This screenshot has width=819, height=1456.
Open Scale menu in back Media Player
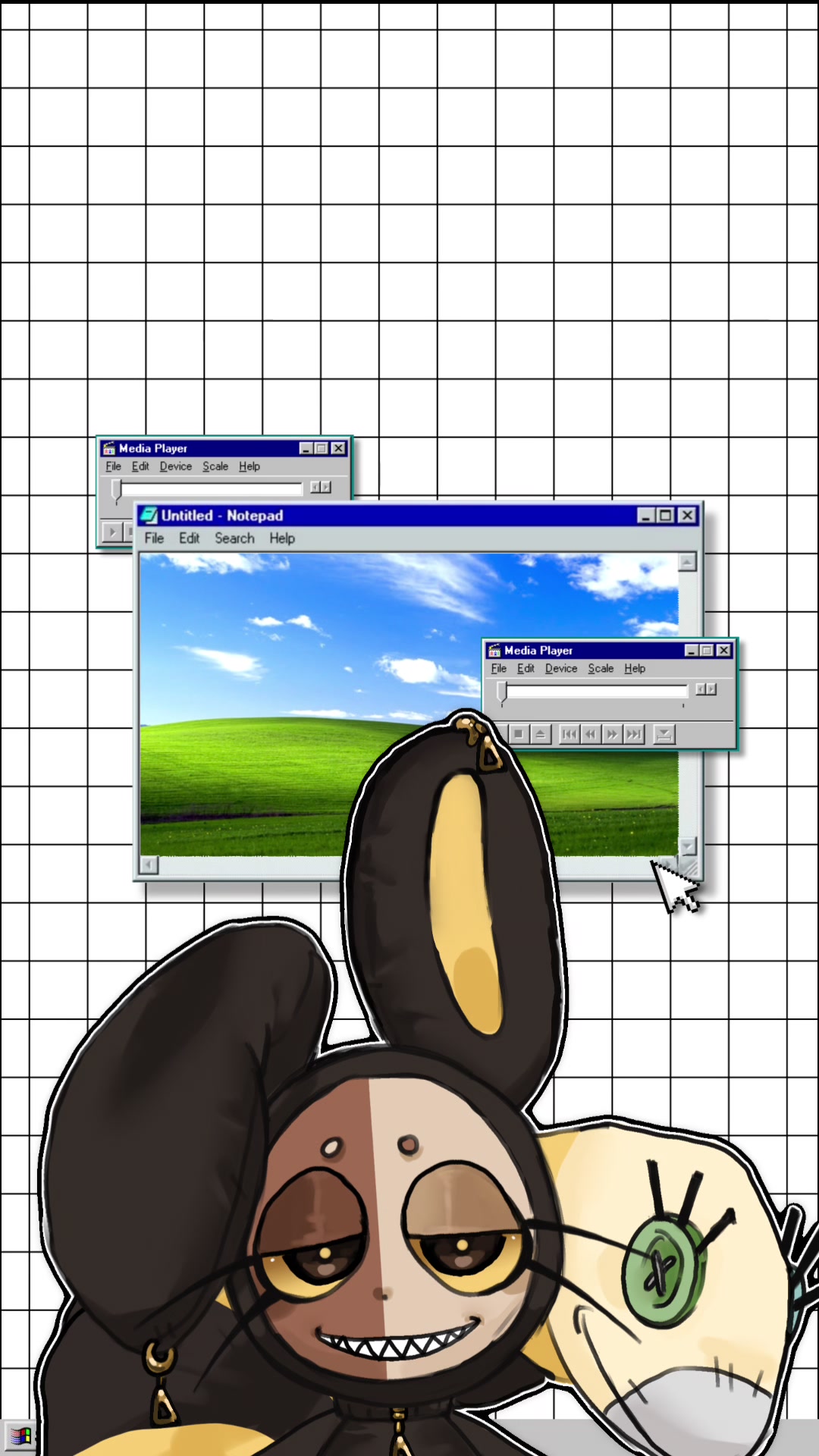(x=215, y=466)
